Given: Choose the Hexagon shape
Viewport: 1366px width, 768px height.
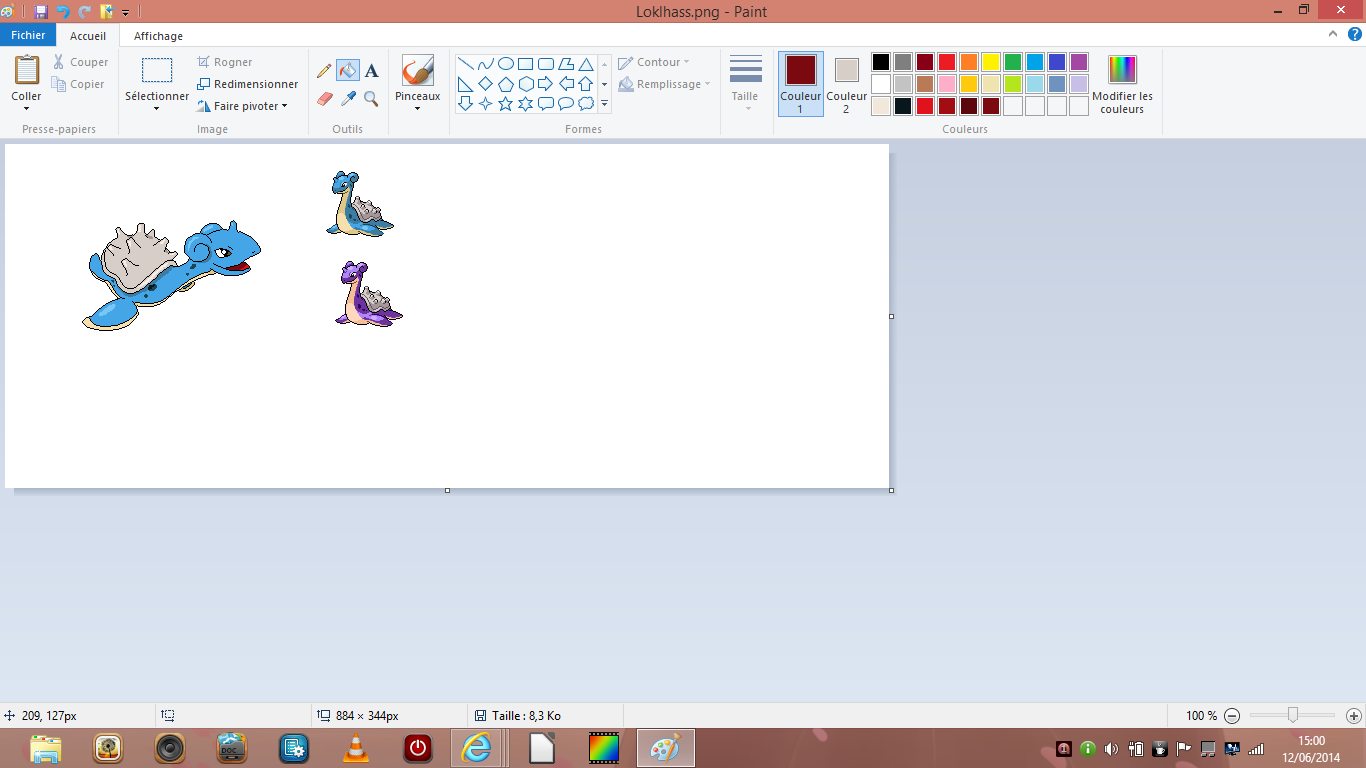Looking at the screenshot, I should tap(526, 84).
